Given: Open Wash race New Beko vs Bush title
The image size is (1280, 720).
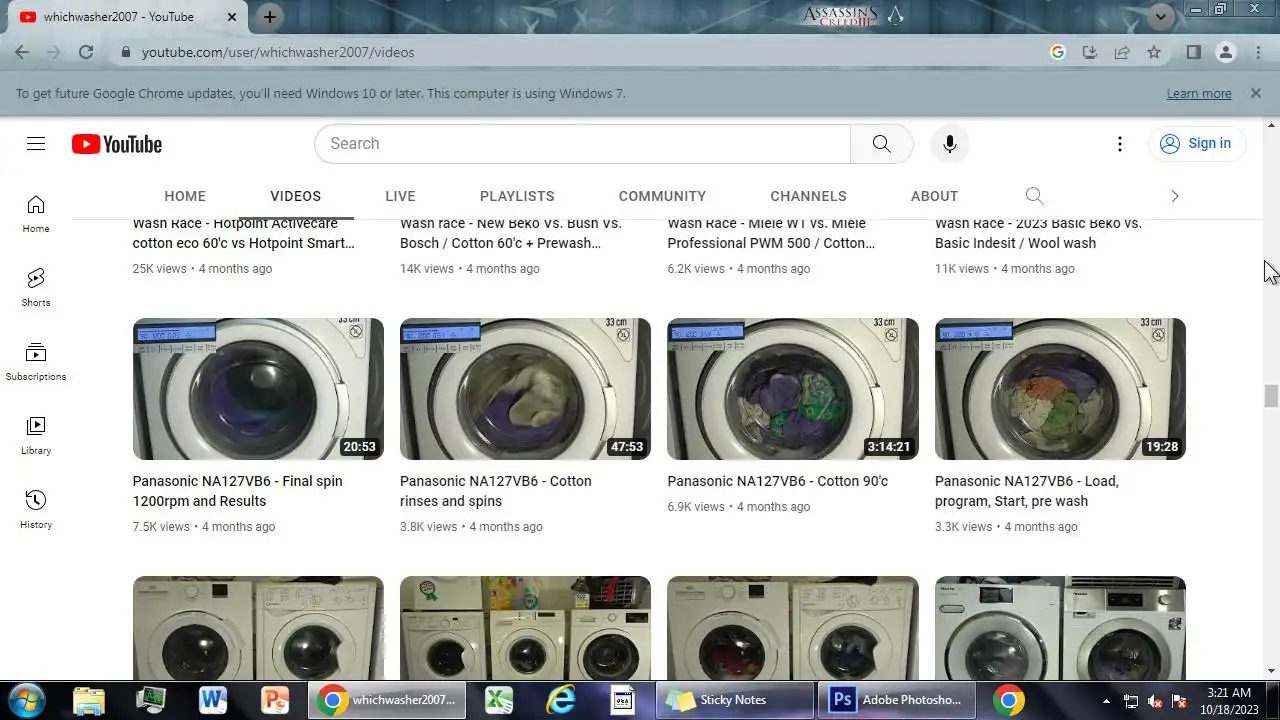Looking at the screenshot, I should (511, 233).
